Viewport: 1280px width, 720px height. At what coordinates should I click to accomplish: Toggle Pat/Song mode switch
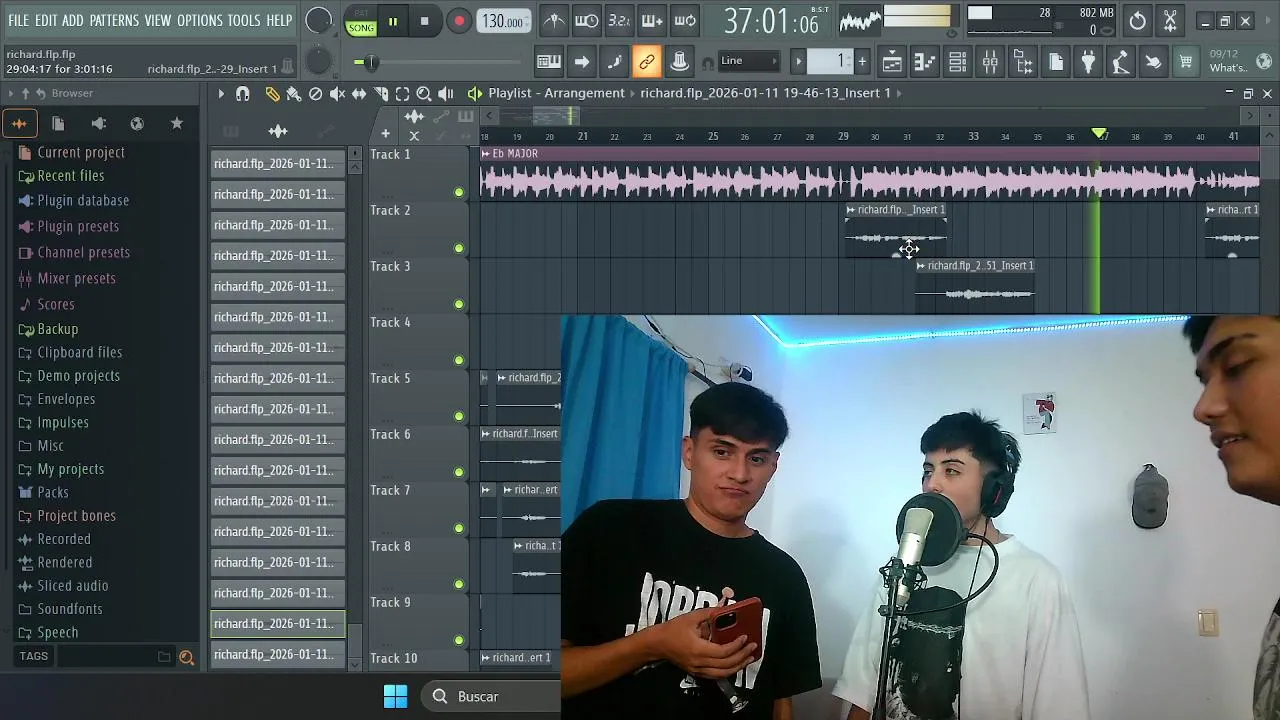tap(361, 21)
